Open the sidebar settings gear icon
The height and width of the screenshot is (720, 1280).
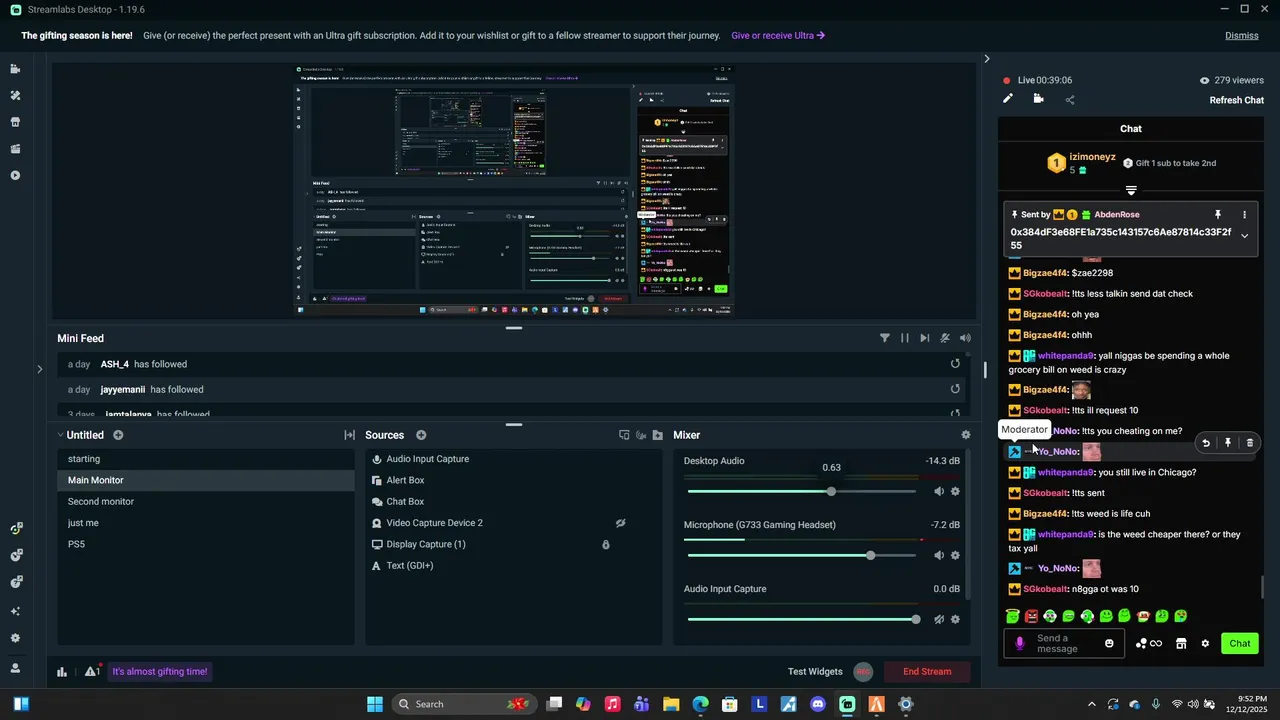click(x=15, y=638)
